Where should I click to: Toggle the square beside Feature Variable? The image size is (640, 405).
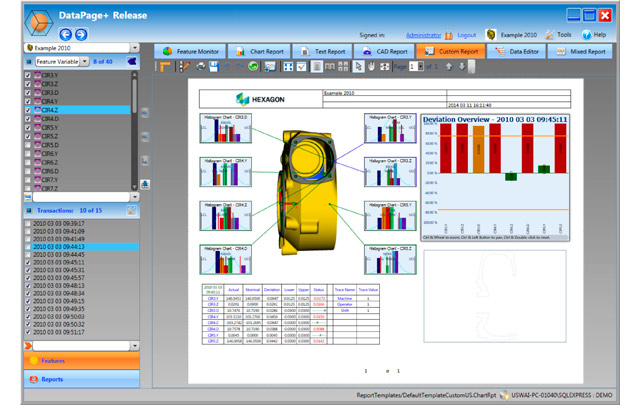[29, 62]
